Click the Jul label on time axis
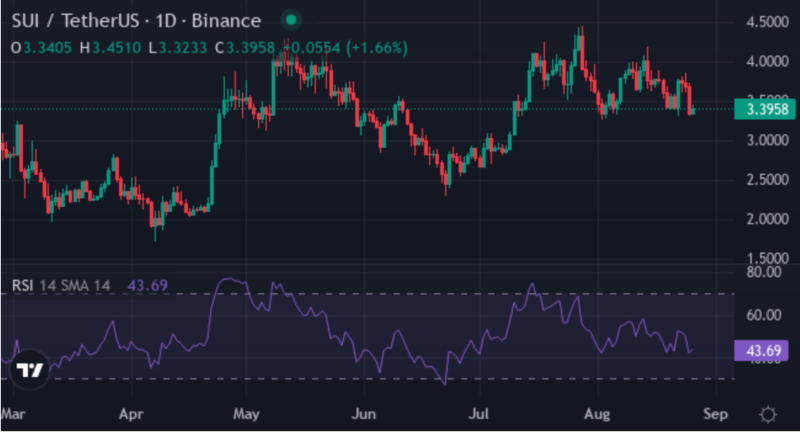Viewport: 800px width, 432px height. pos(479,414)
